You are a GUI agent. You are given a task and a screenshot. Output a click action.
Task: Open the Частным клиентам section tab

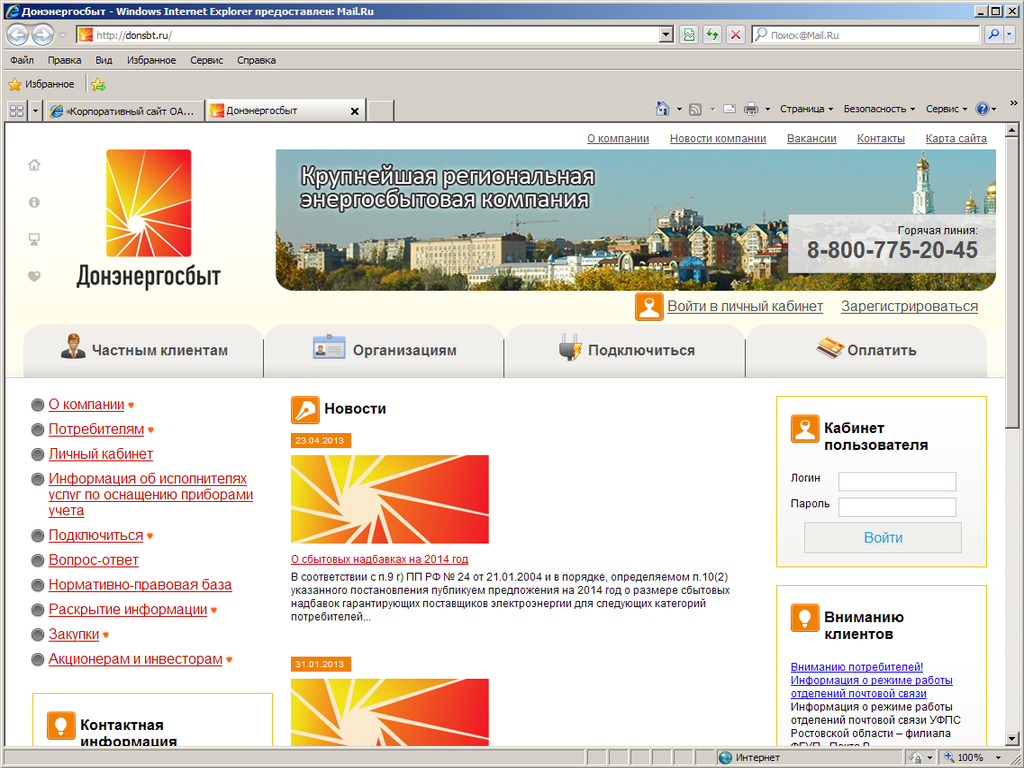pyautogui.click(x=143, y=351)
